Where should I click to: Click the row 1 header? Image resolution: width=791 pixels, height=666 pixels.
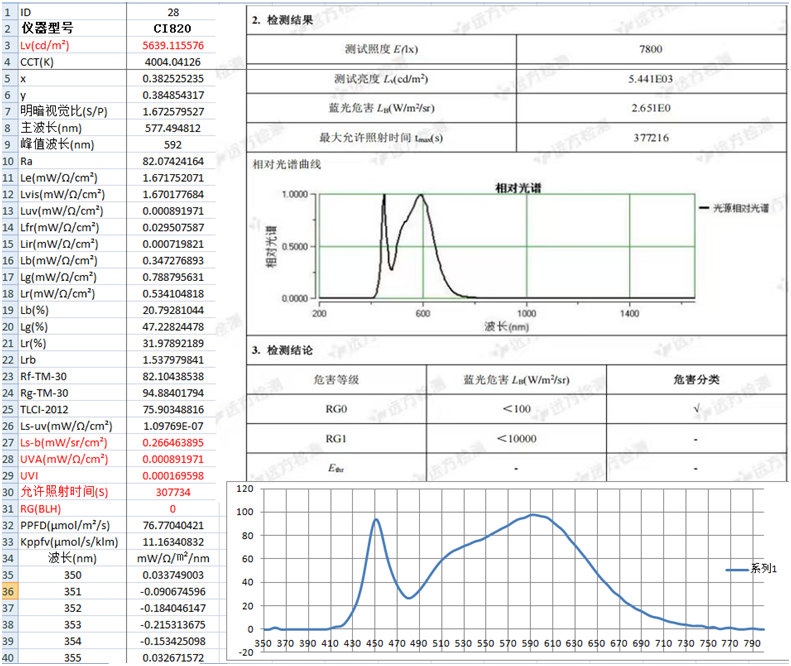tap(8, 12)
